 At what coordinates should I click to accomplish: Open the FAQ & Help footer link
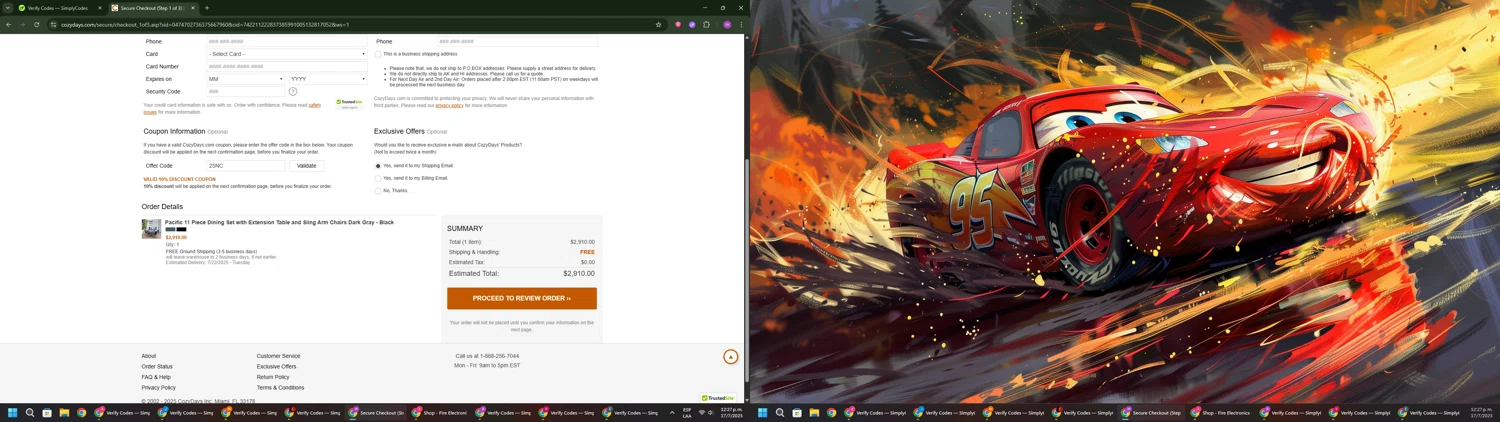[x=156, y=377]
